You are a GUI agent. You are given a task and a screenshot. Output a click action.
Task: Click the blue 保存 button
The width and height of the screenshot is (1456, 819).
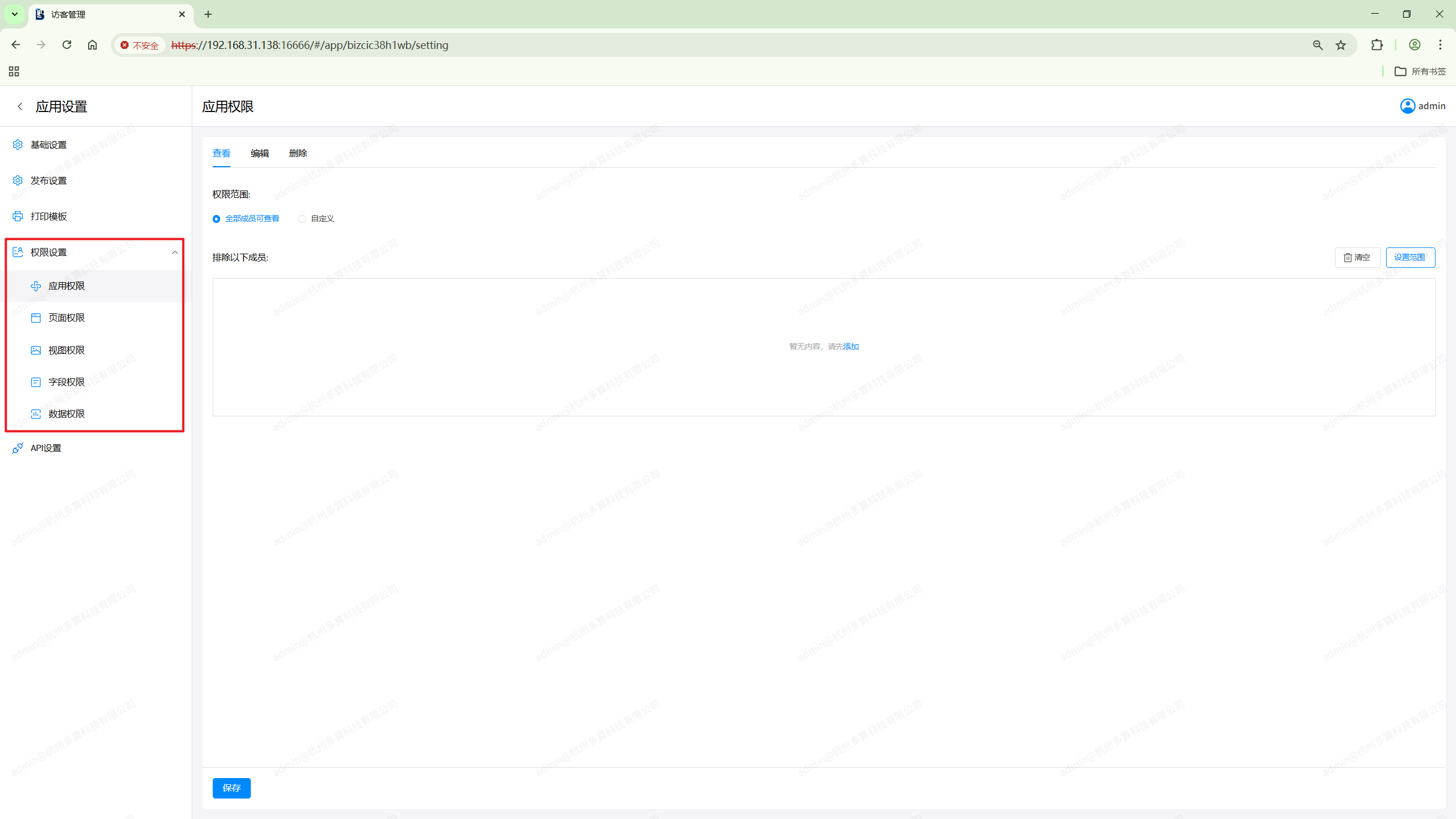coord(231,788)
